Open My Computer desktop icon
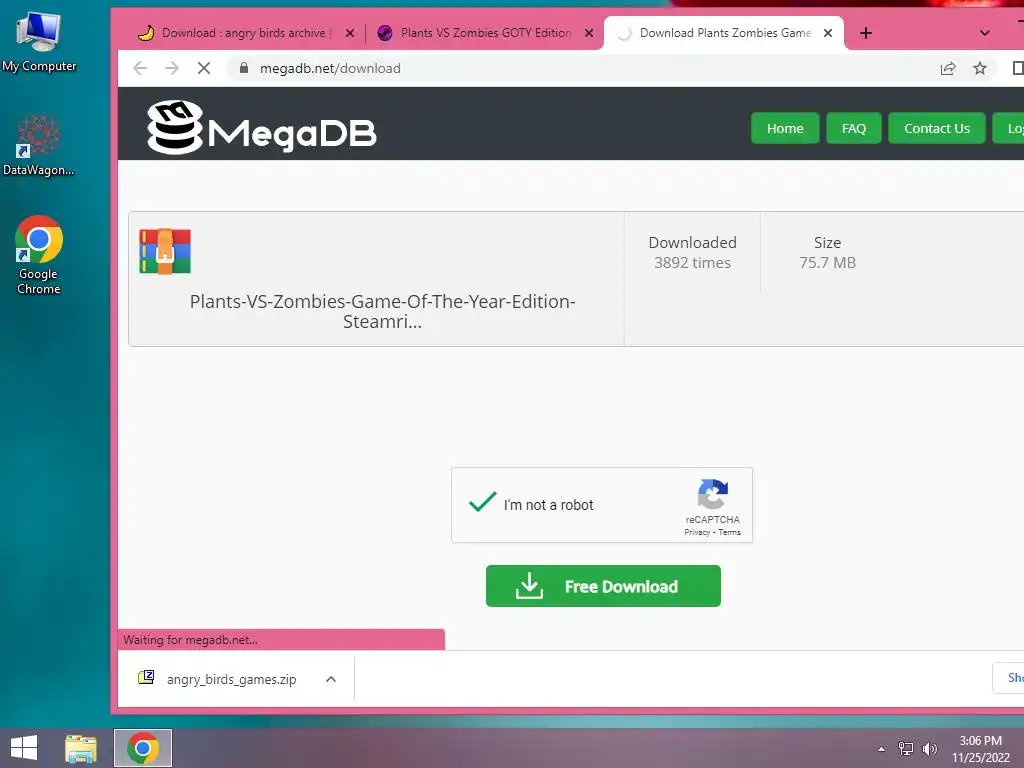This screenshot has height=768, width=1024. click(x=39, y=42)
